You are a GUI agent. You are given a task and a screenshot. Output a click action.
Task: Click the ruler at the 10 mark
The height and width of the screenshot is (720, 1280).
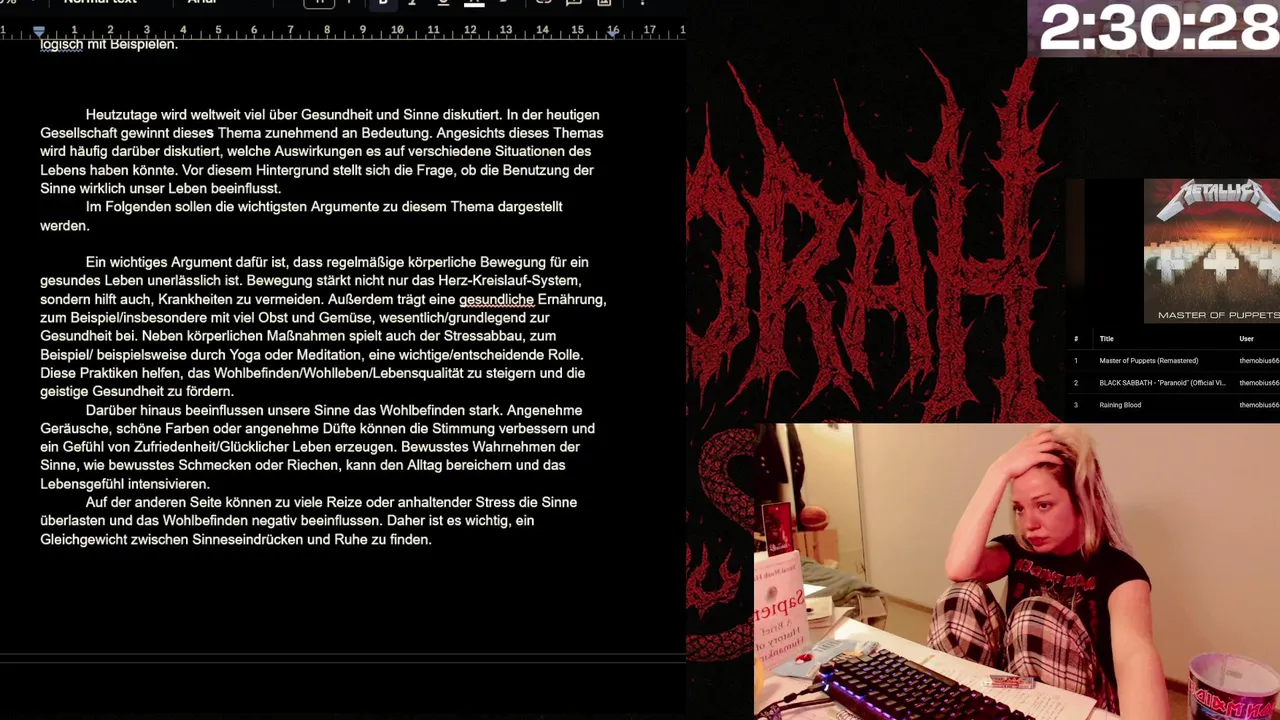click(397, 30)
